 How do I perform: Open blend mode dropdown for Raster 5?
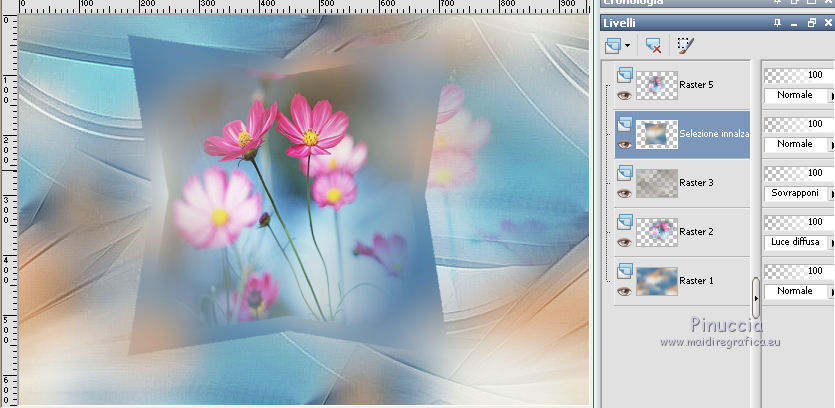click(799, 95)
